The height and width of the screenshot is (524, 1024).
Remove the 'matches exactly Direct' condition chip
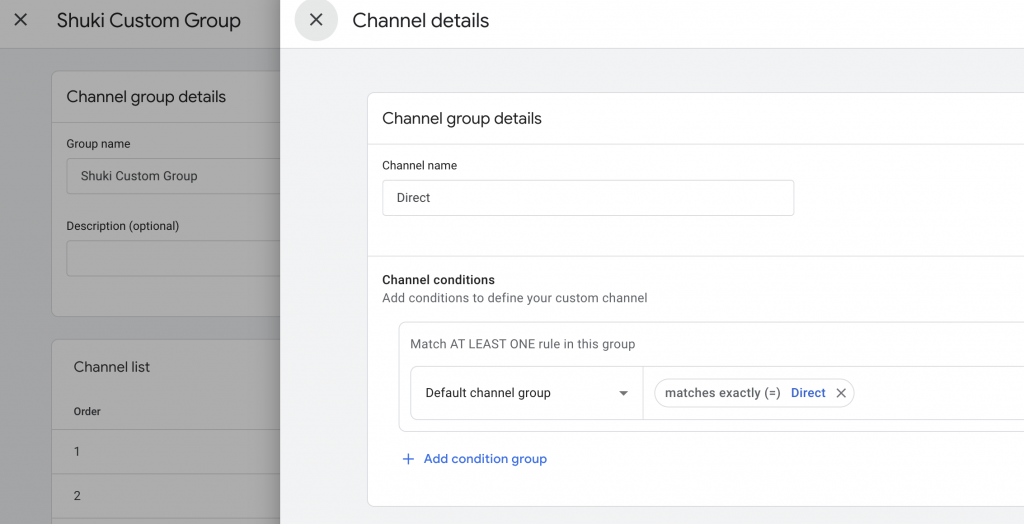point(841,393)
